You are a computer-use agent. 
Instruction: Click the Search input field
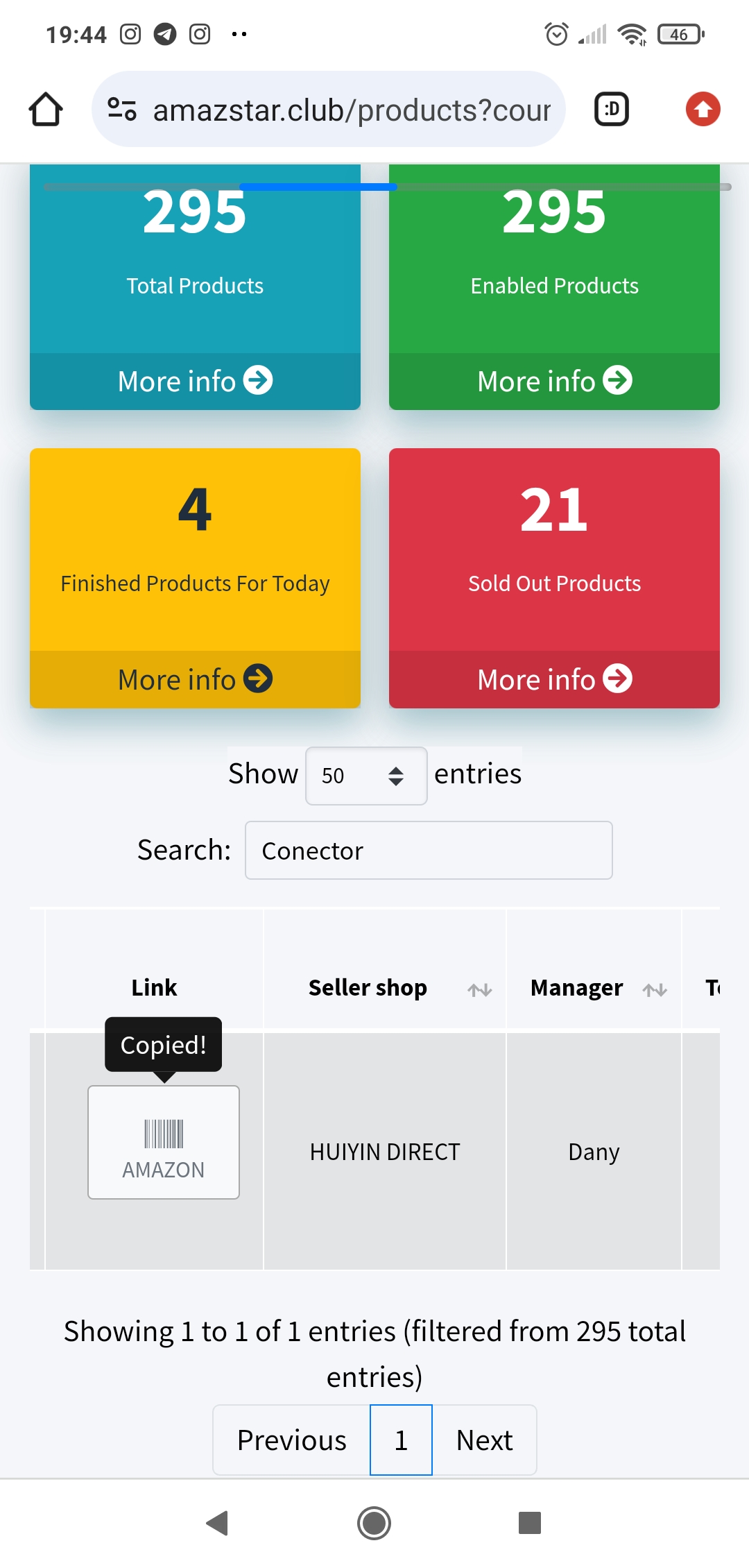tap(429, 851)
